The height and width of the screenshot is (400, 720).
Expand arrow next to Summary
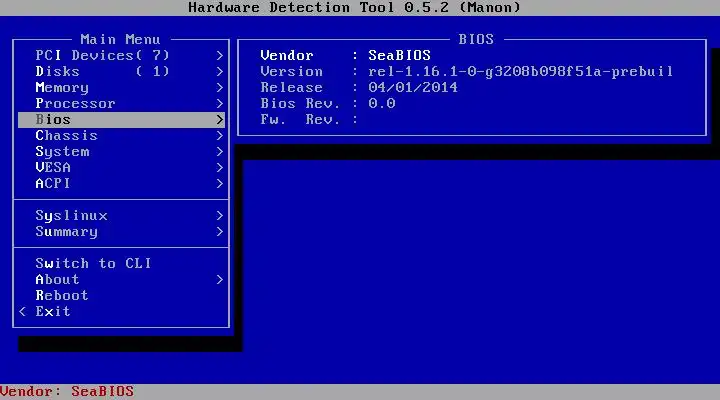[x=219, y=232]
